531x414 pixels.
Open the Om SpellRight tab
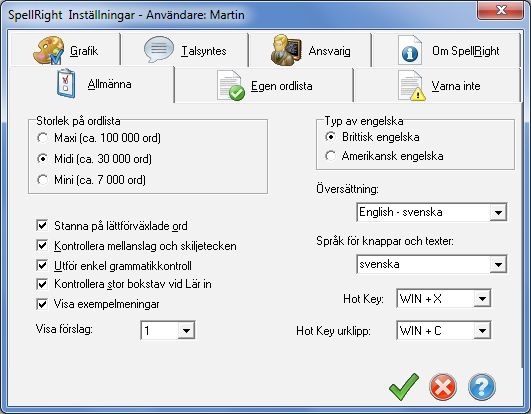(446, 50)
